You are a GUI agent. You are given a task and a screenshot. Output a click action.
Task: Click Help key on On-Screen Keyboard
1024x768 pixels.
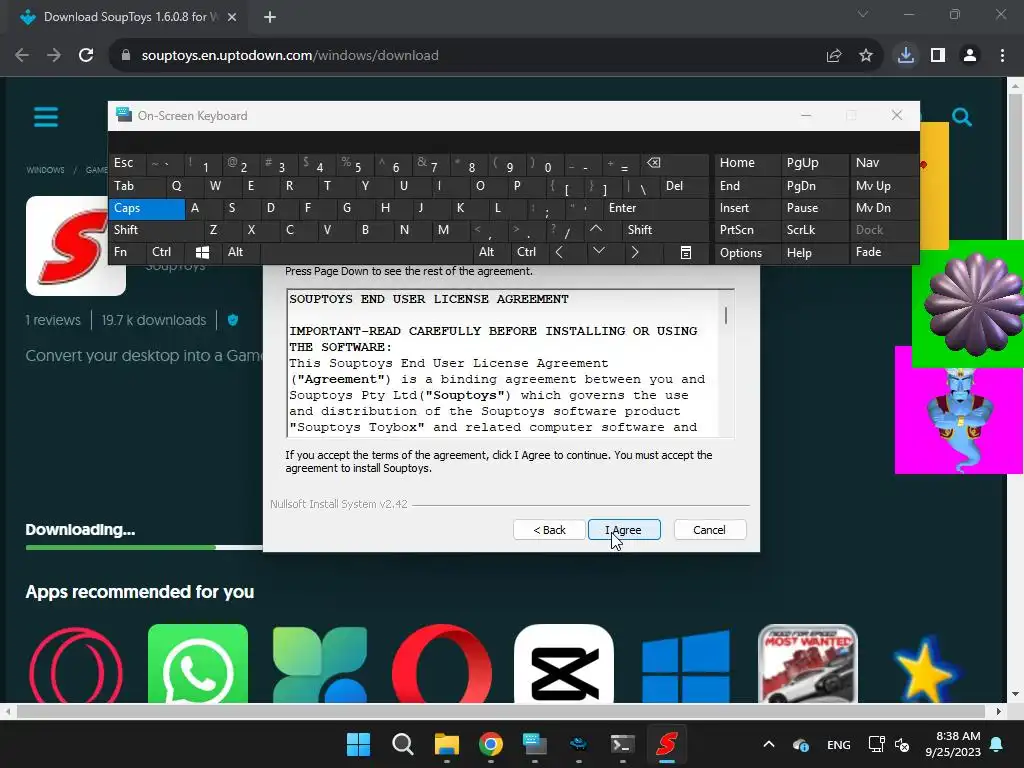[814, 253]
